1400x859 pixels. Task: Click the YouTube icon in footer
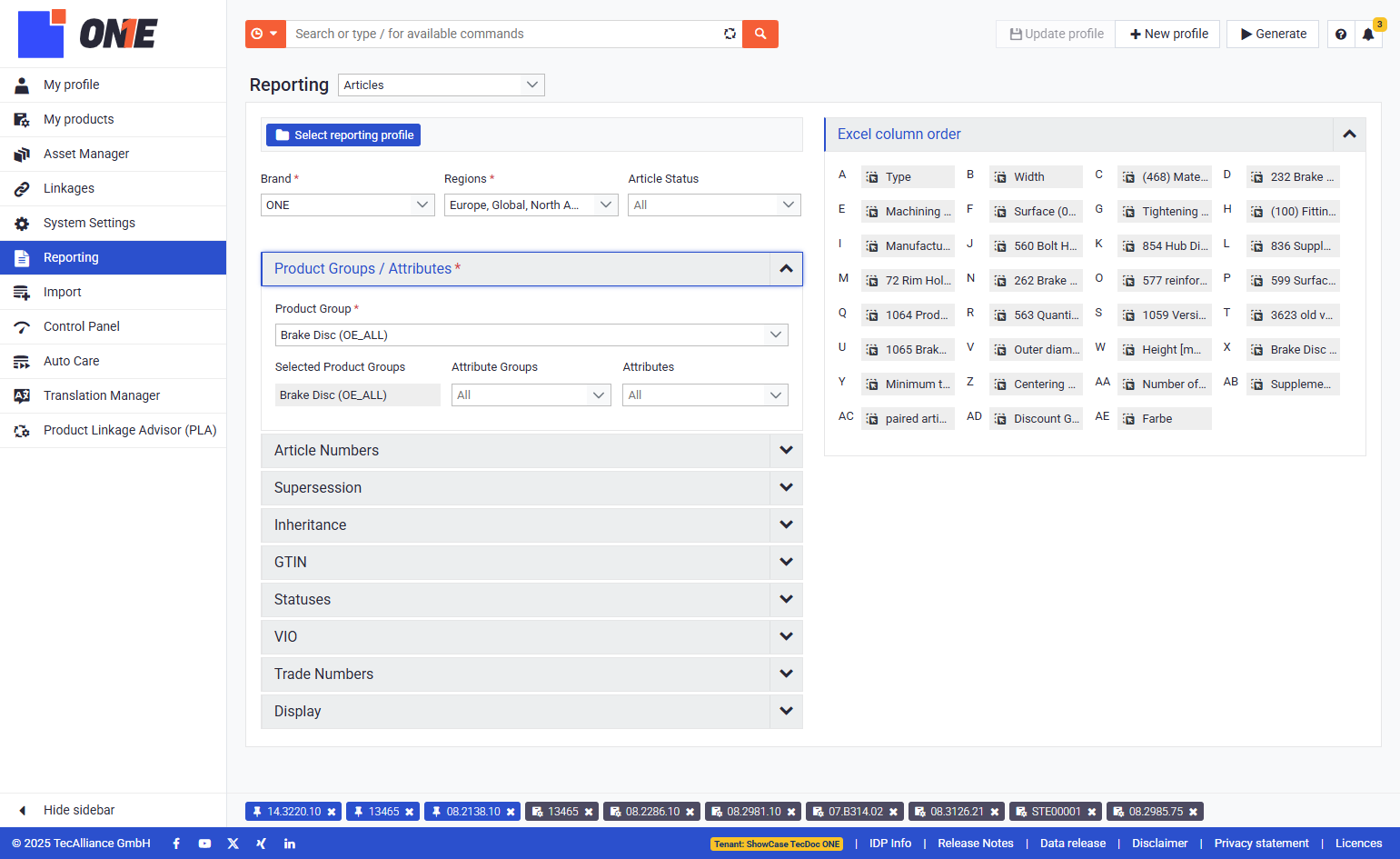pyautogui.click(x=204, y=844)
